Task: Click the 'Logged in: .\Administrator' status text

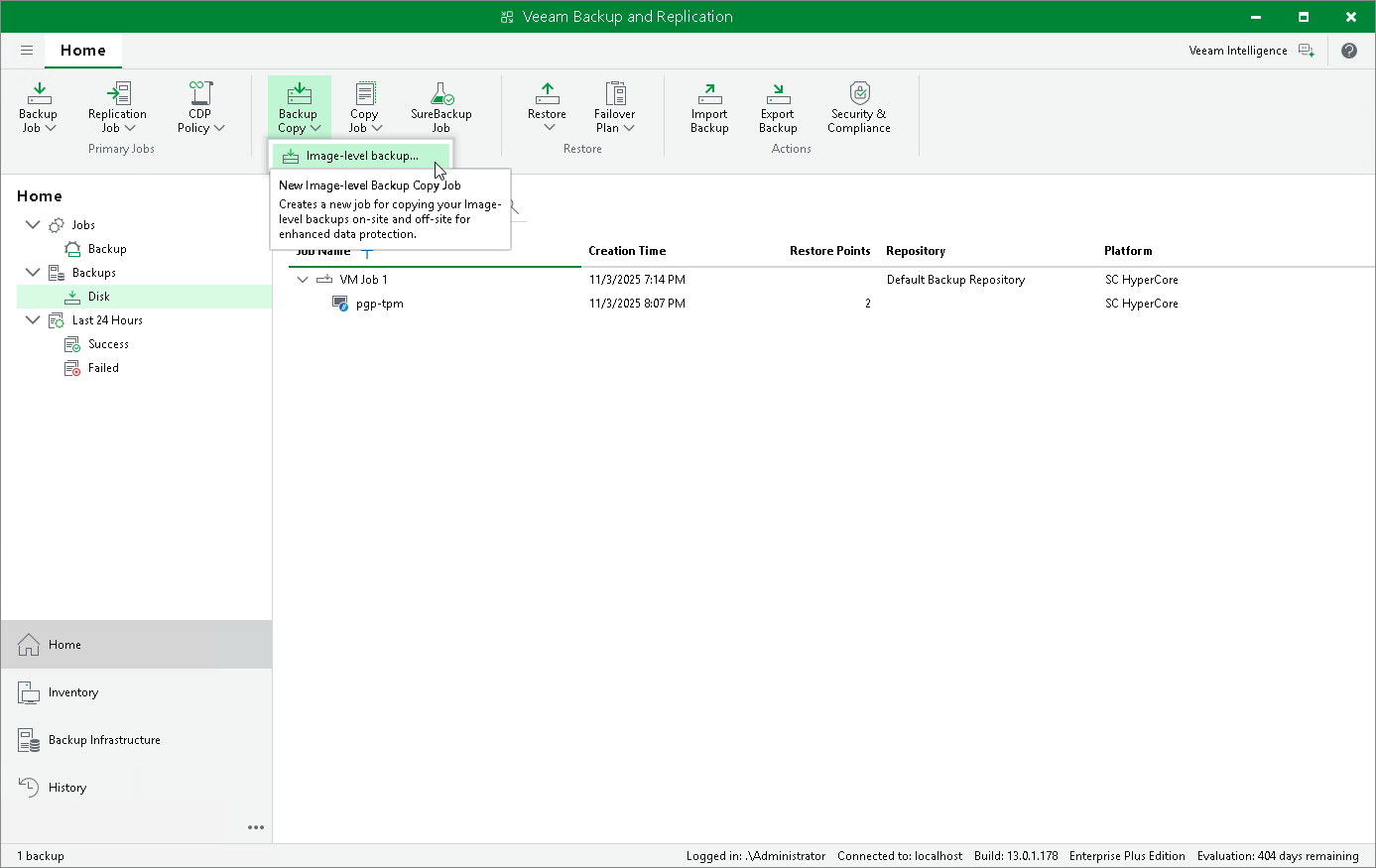Action: point(756,856)
